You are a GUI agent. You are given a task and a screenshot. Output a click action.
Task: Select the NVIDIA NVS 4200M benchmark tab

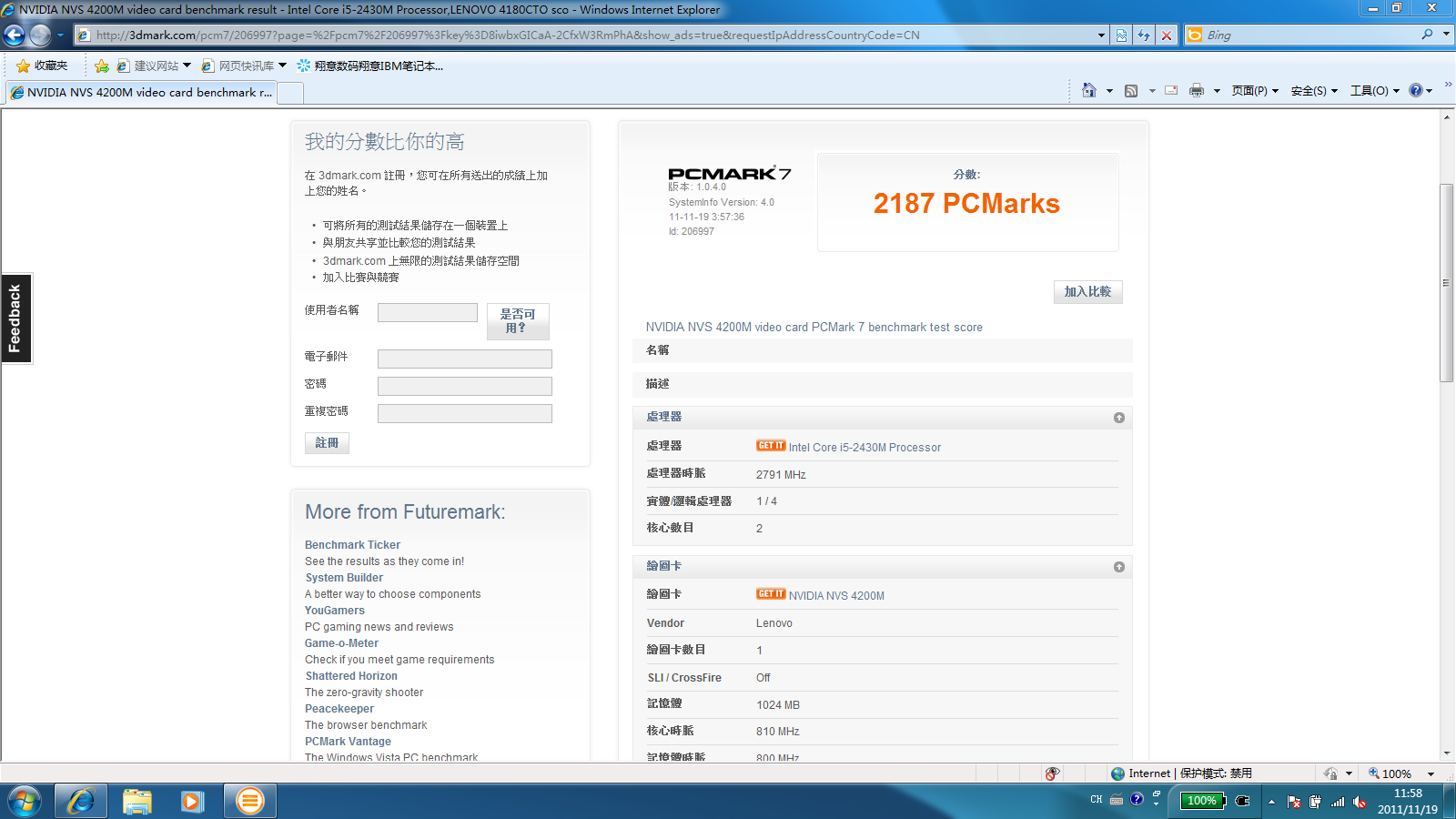(141, 92)
